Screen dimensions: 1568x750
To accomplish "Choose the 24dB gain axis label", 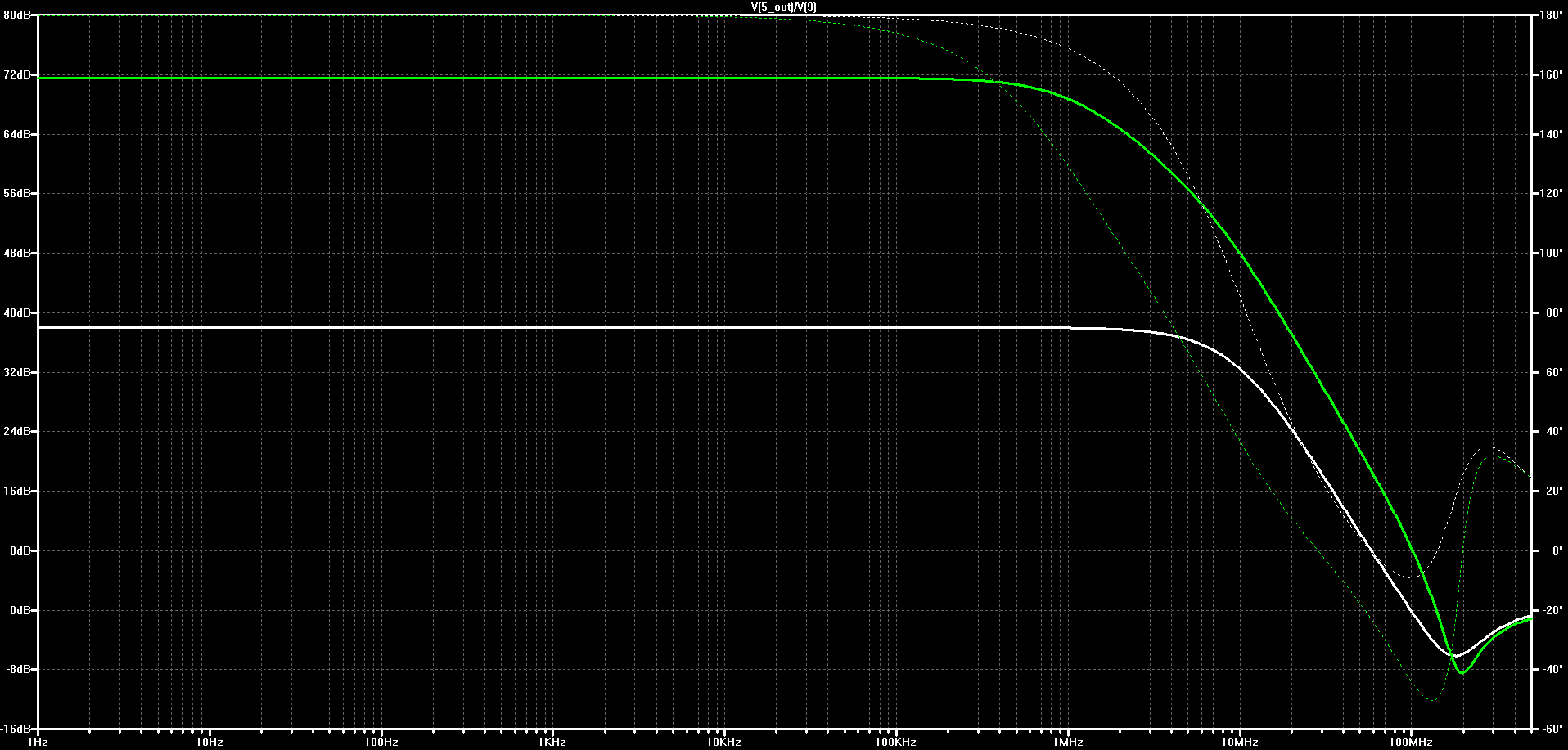I will coord(17,432).
